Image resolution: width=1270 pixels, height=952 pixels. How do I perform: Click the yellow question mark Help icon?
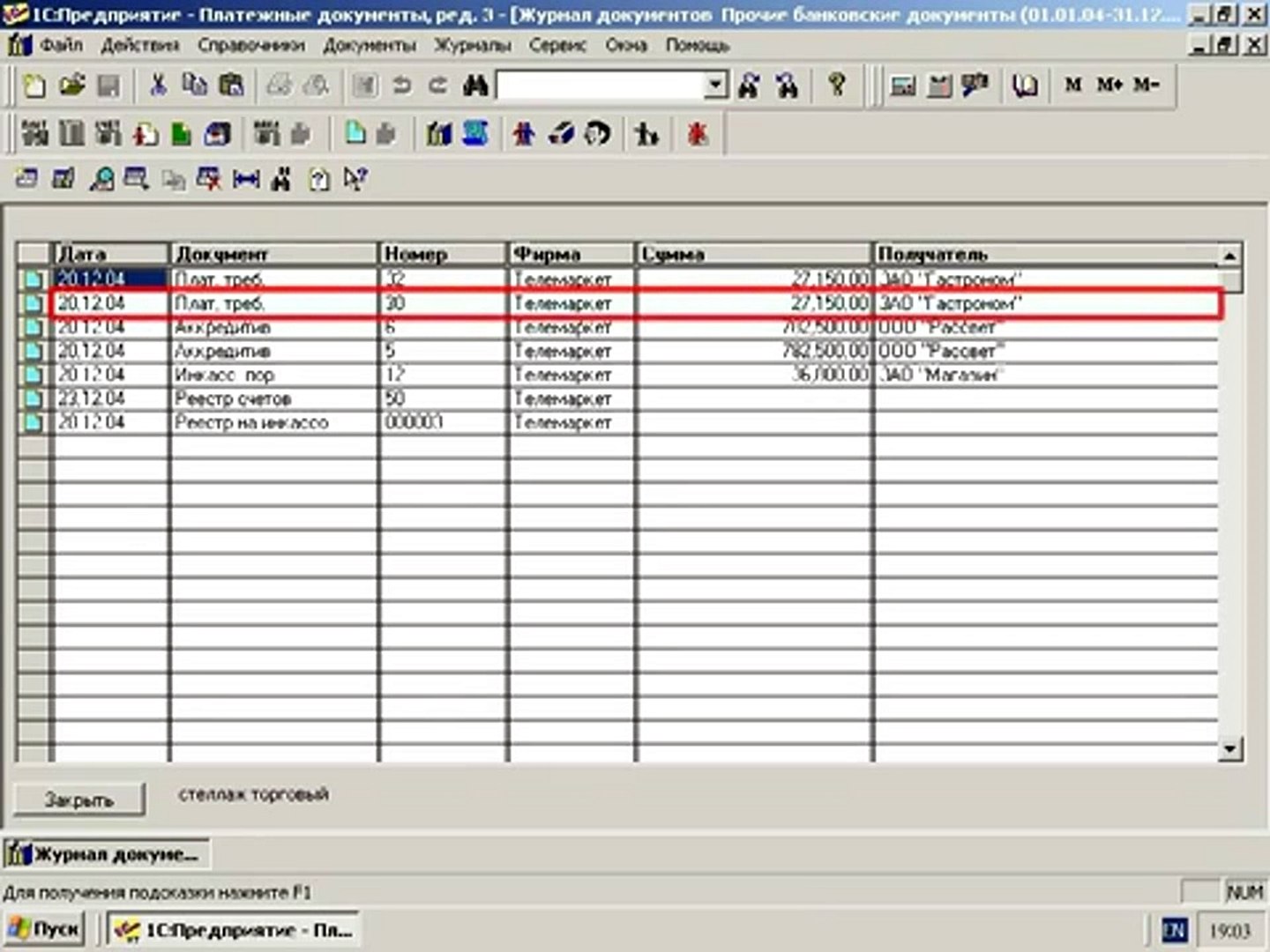coord(837,85)
